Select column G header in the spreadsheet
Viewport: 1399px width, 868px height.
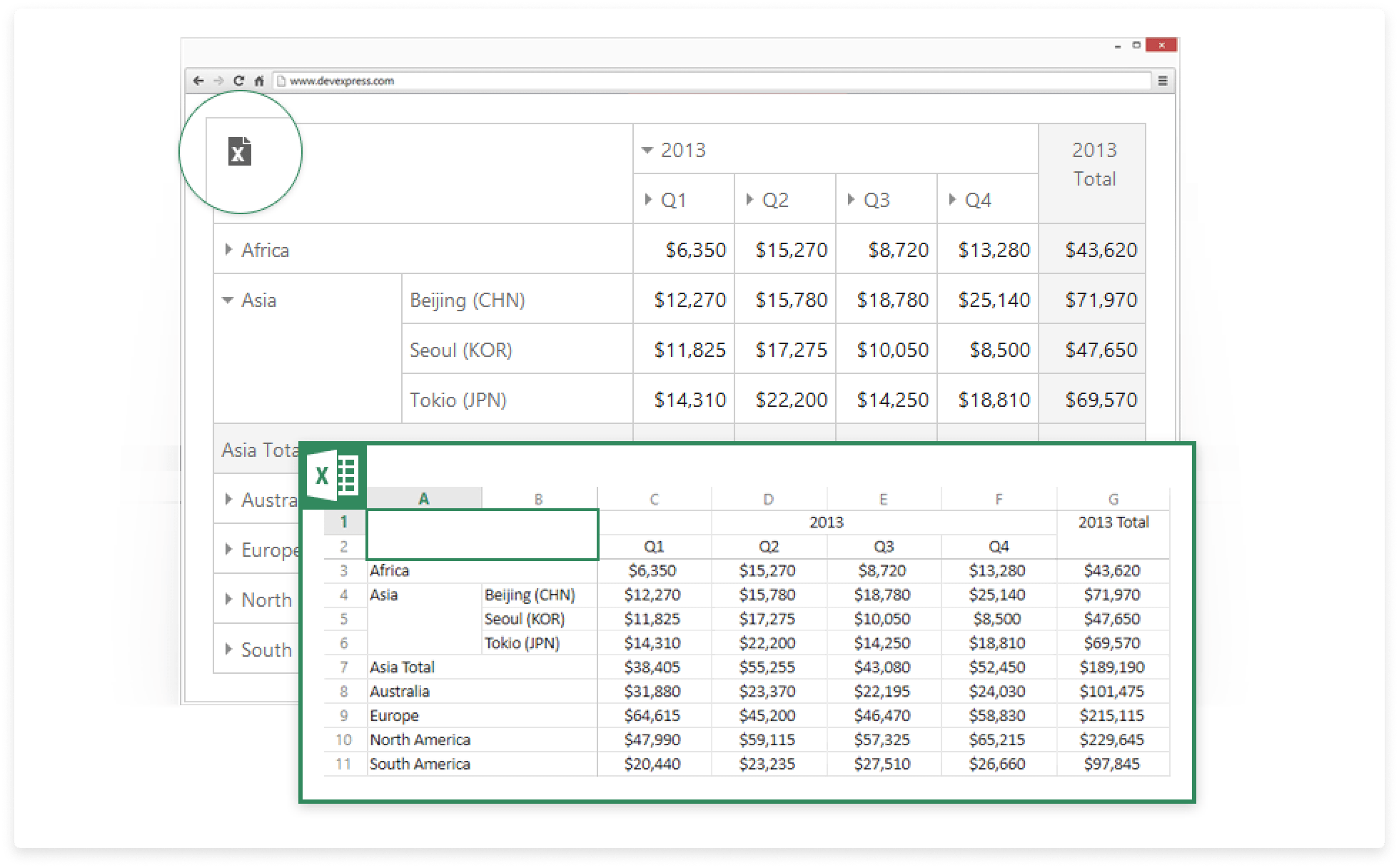[x=1113, y=499]
